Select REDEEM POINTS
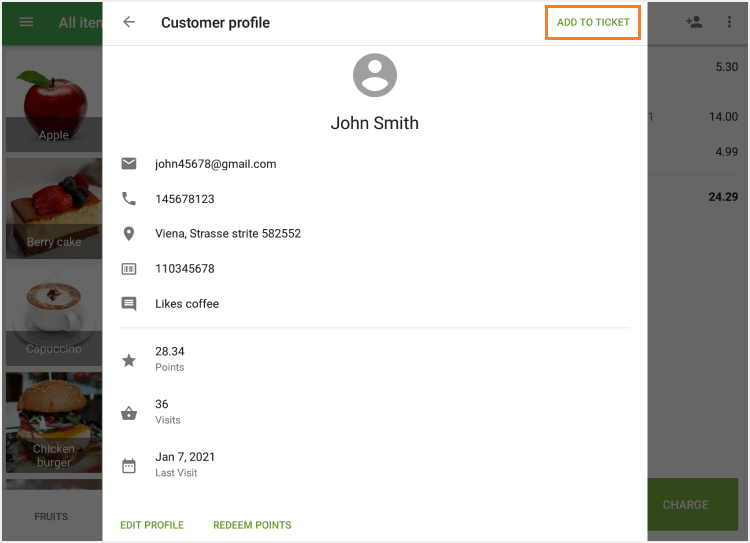The image size is (750, 543). click(x=252, y=525)
